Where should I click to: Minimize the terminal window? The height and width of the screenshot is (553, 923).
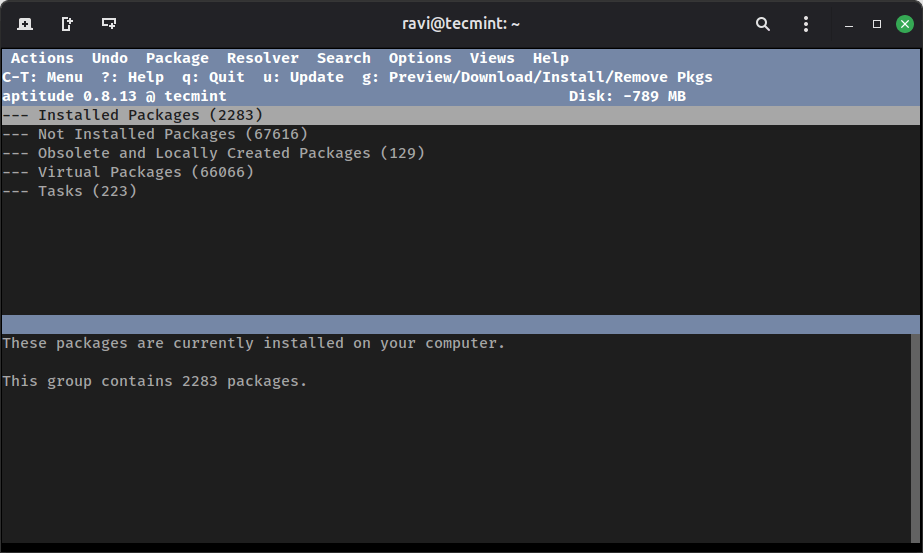pyautogui.click(x=849, y=24)
